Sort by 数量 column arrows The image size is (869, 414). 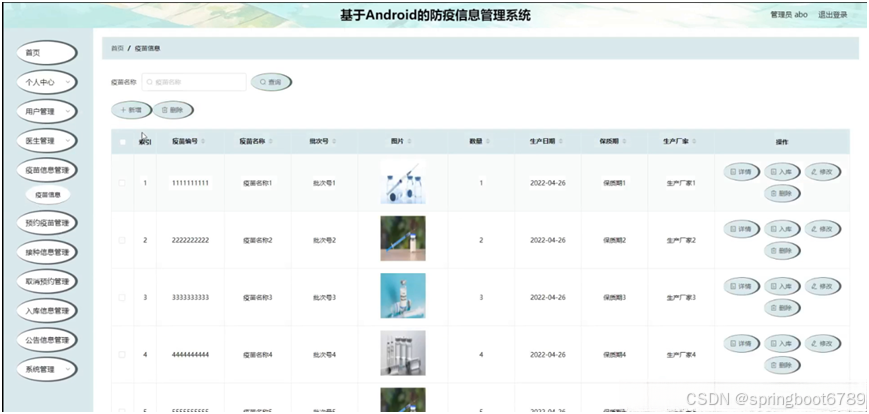(488, 142)
